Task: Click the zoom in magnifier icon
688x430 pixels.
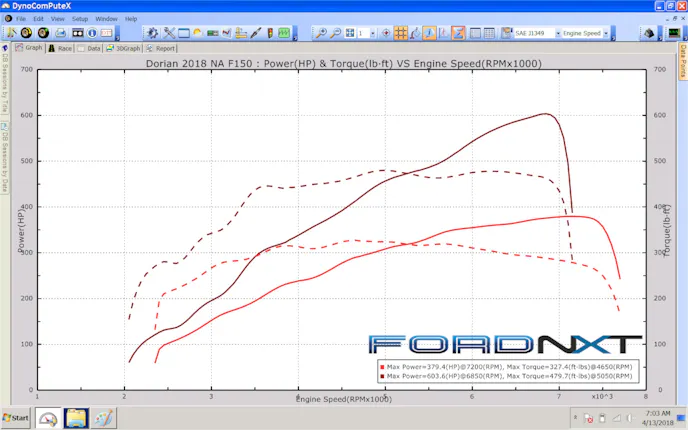Action: [x=321, y=33]
